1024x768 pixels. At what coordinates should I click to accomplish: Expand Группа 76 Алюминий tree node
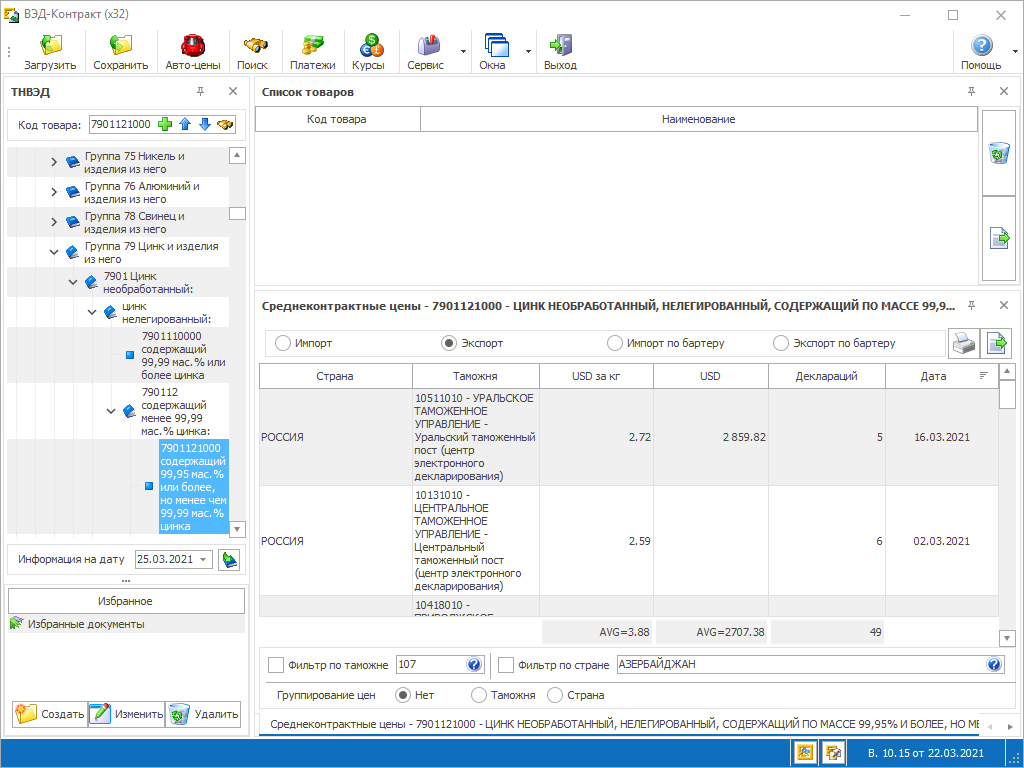(x=54, y=192)
